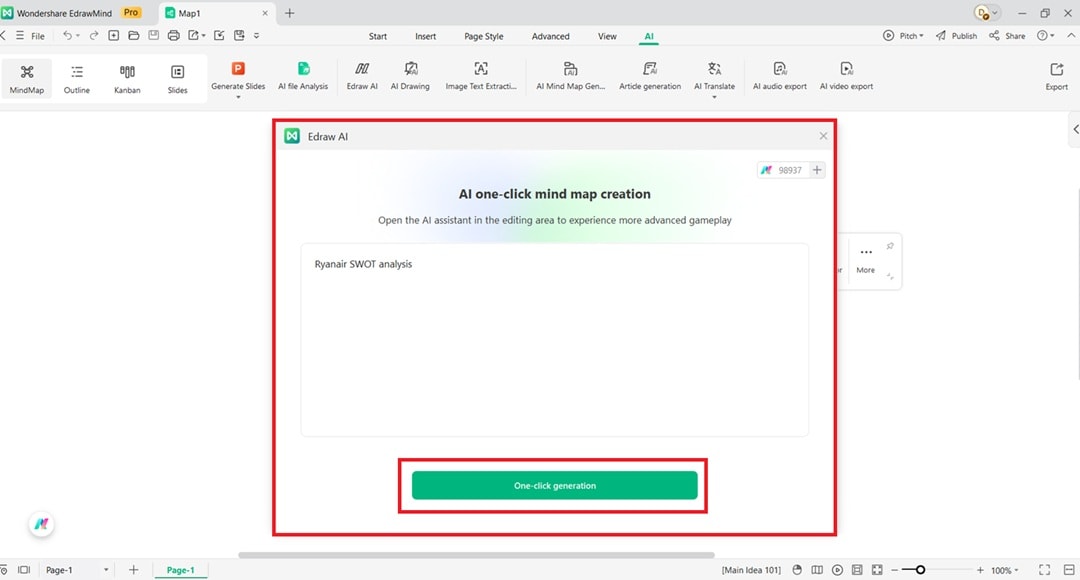This screenshot has width=1080, height=580.
Task: Select the Map1 document tab
Action: click(216, 13)
